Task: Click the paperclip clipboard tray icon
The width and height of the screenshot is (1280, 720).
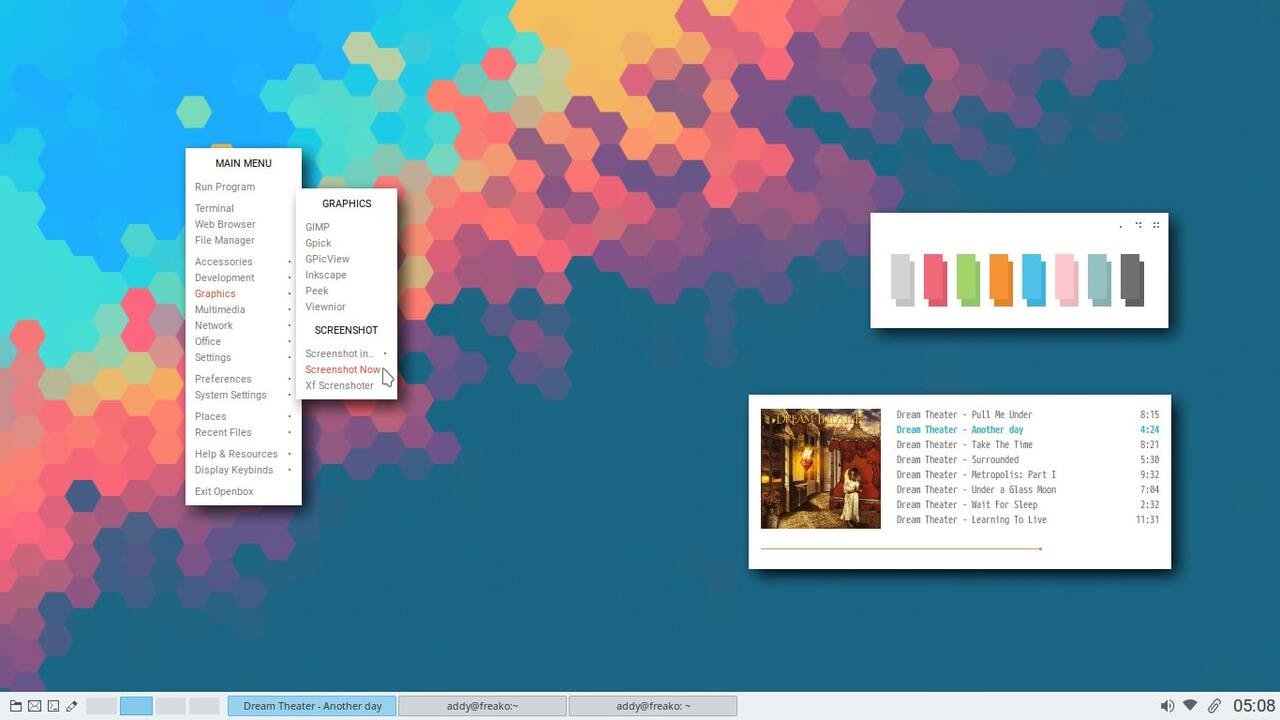Action: 1214,706
